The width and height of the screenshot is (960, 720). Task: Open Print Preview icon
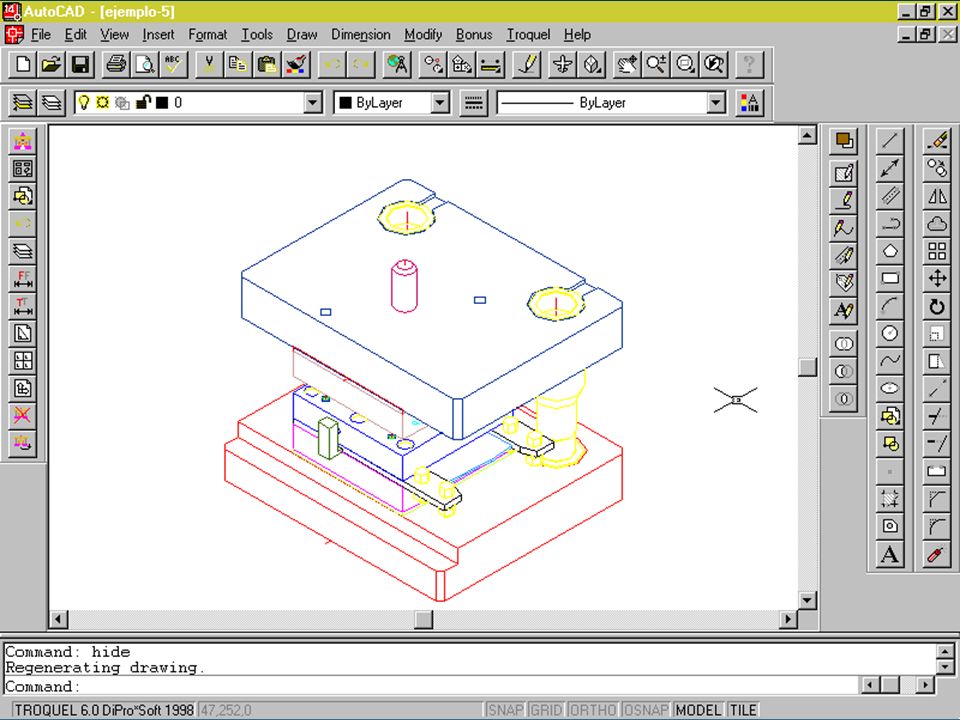point(144,64)
